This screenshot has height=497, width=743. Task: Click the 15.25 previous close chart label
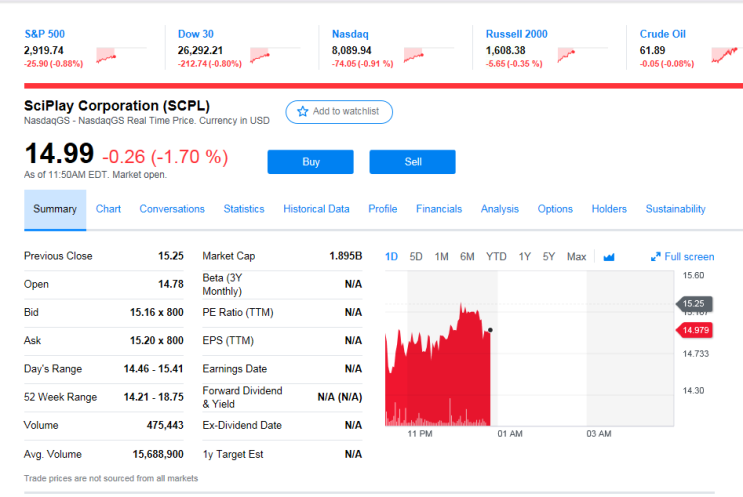tap(694, 304)
